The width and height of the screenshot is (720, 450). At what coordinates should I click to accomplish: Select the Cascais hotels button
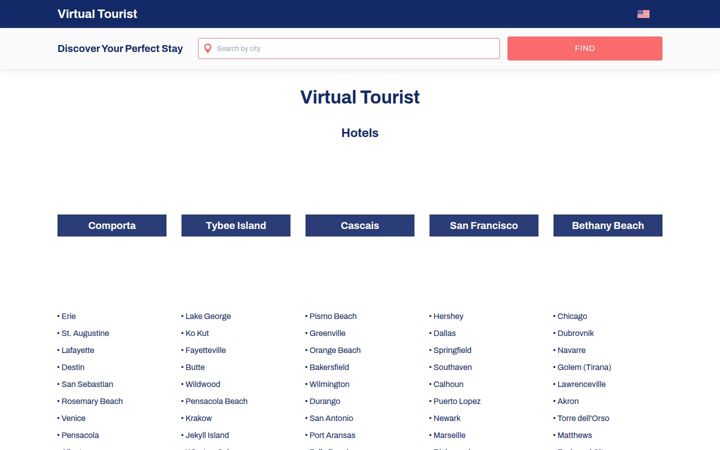coord(360,225)
